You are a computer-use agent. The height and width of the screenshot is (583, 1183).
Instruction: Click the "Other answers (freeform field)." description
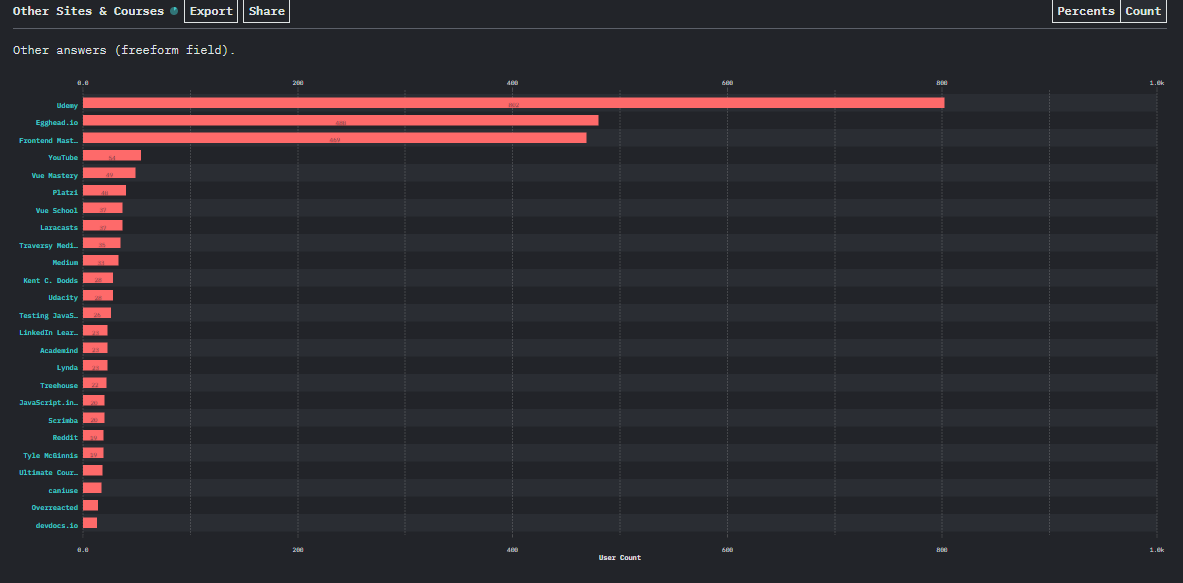[124, 51]
